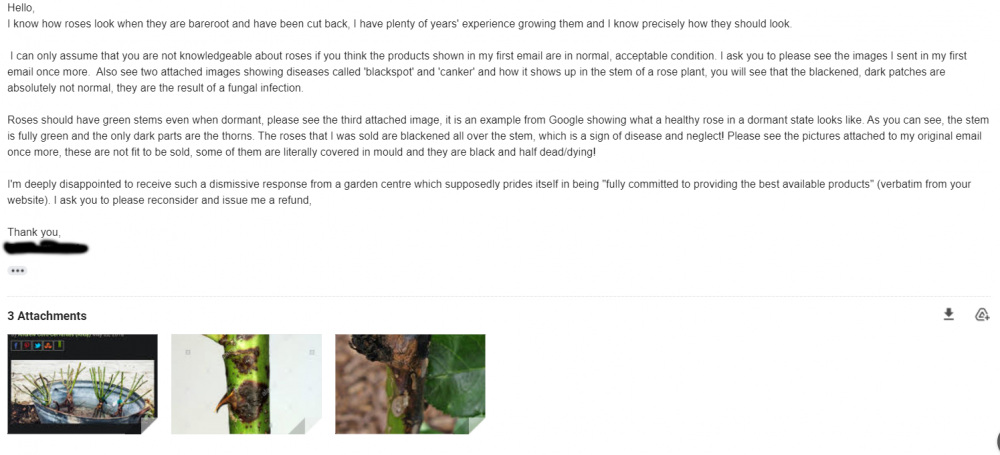Click Facebook icon inside first attachment preview

[x=16, y=346]
